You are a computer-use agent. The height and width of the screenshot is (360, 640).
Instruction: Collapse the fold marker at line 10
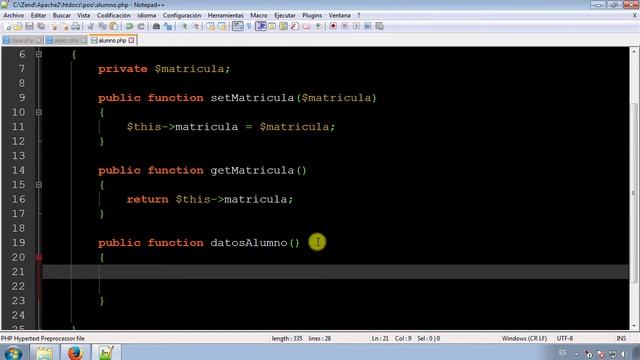(x=39, y=112)
